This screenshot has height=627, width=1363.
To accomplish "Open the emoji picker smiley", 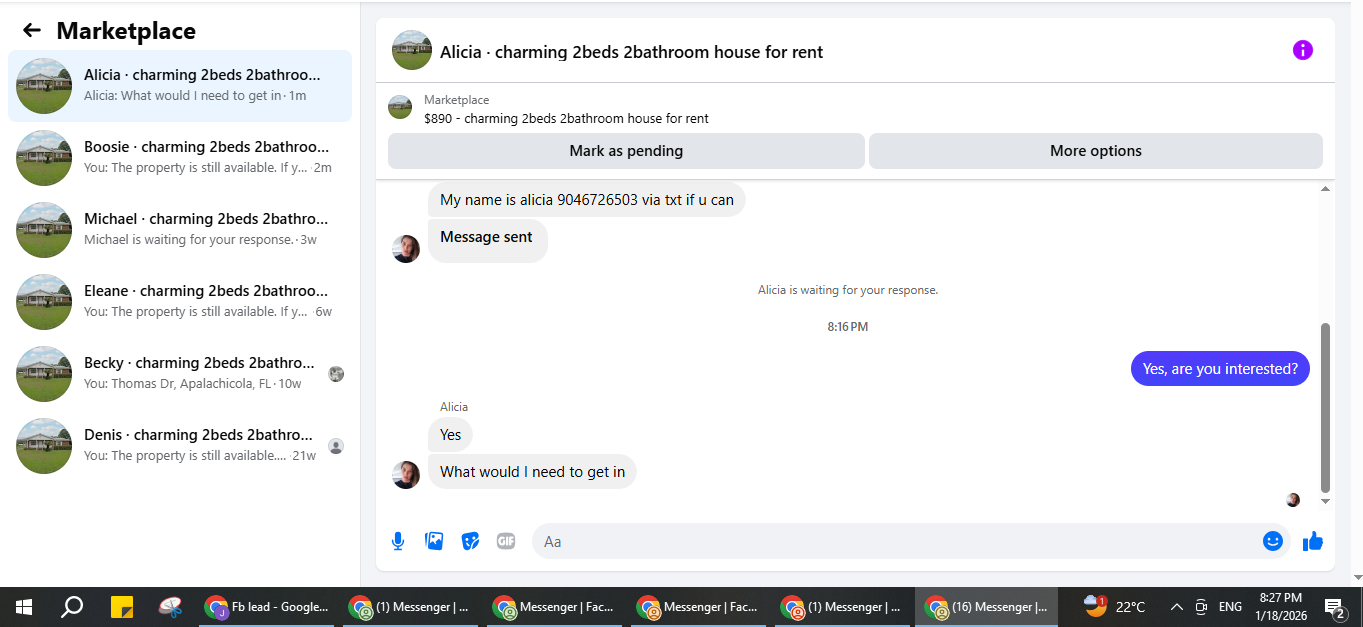I will (x=1272, y=541).
